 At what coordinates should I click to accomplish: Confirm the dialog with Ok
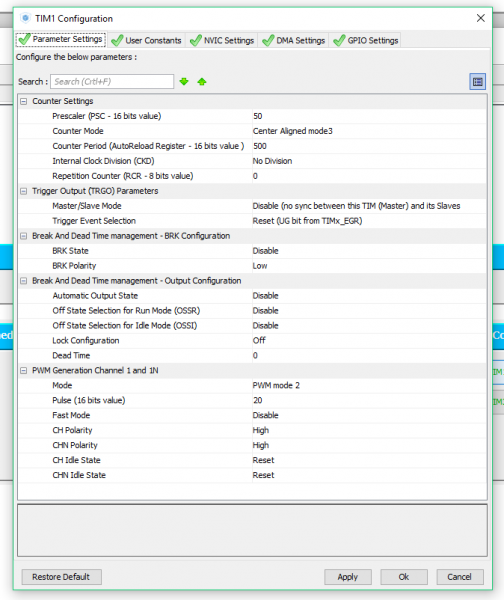point(404,577)
